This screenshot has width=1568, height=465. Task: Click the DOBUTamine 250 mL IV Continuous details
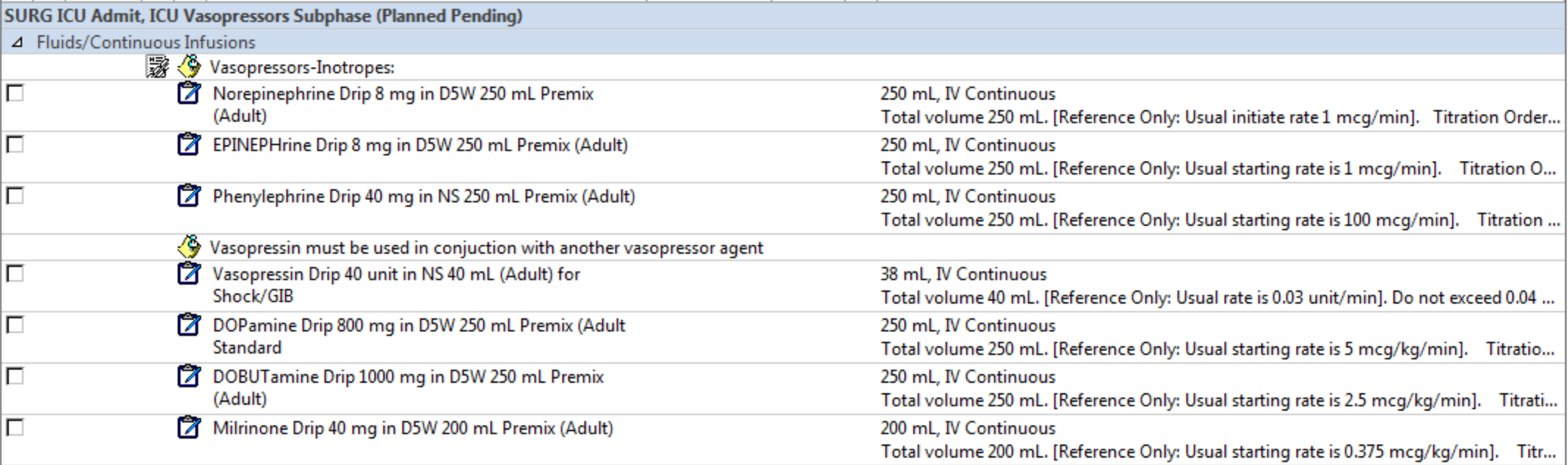[x=968, y=377]
